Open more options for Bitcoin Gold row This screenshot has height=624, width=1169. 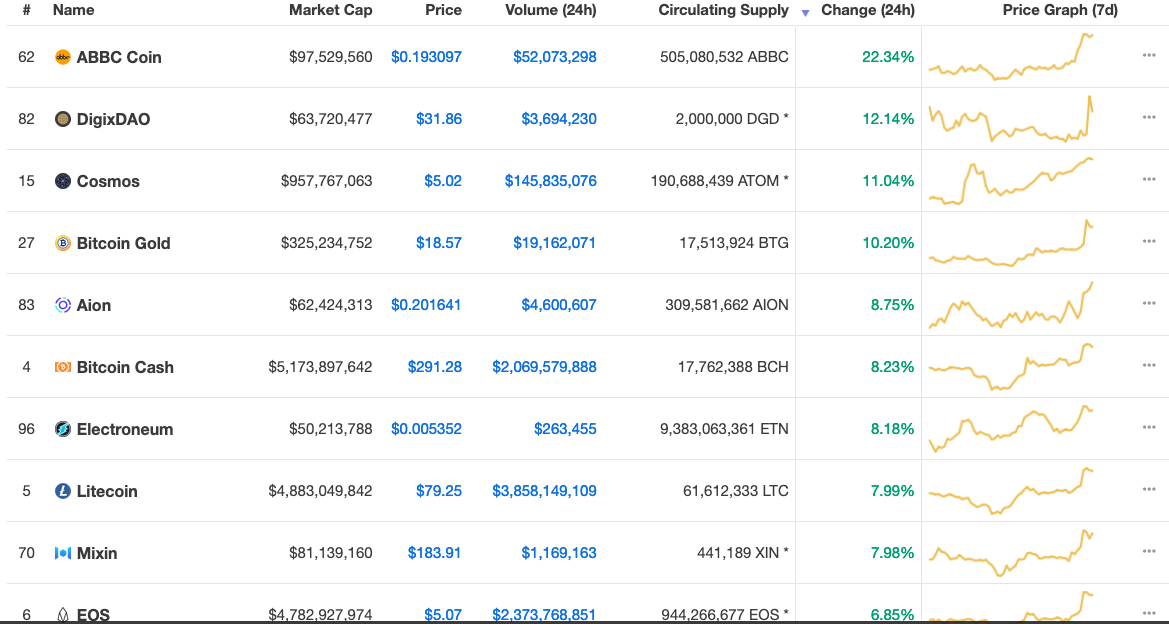coord(1149,241)
